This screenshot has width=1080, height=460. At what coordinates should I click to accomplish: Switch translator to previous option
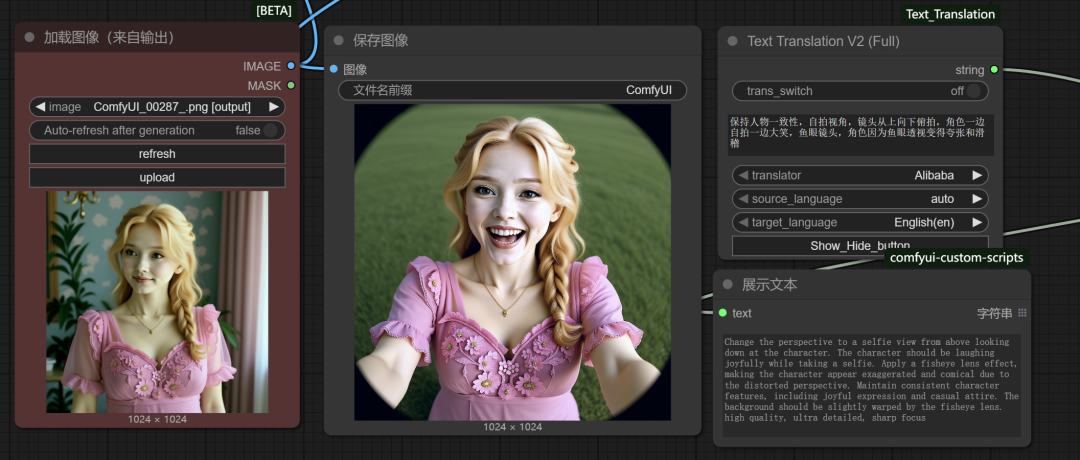743,176
